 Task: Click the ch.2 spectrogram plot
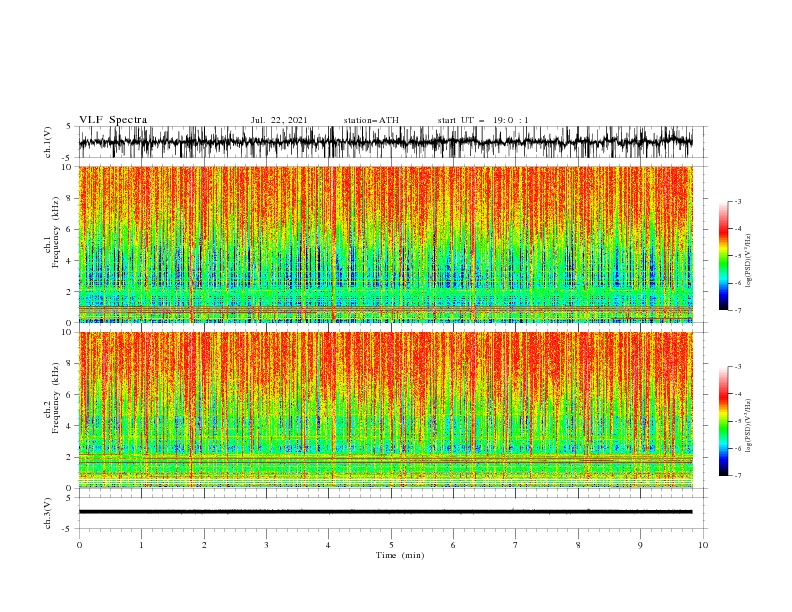click(385, 410)
